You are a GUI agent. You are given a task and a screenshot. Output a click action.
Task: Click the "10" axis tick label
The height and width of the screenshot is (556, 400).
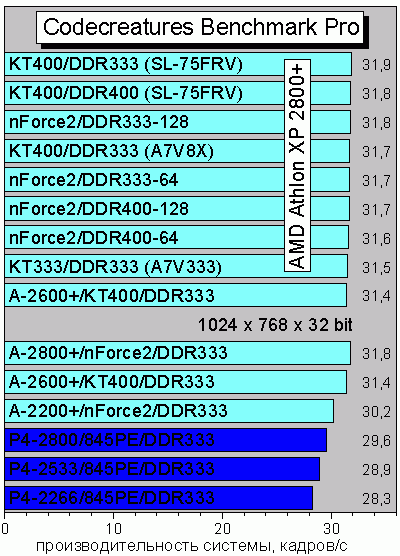(113, 529)
